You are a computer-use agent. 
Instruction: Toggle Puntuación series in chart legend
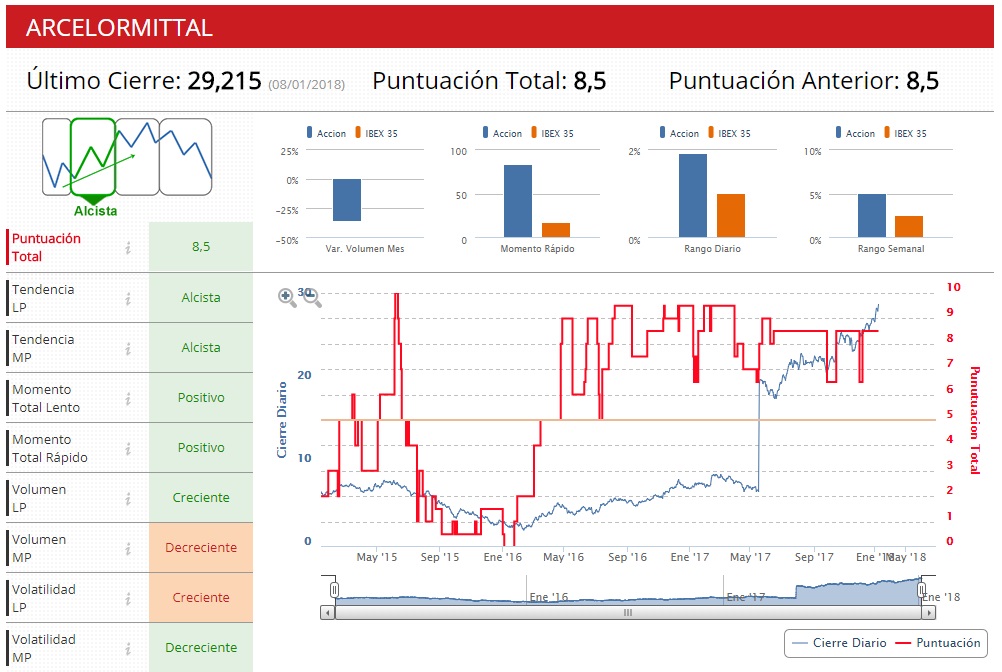[938, 643]
